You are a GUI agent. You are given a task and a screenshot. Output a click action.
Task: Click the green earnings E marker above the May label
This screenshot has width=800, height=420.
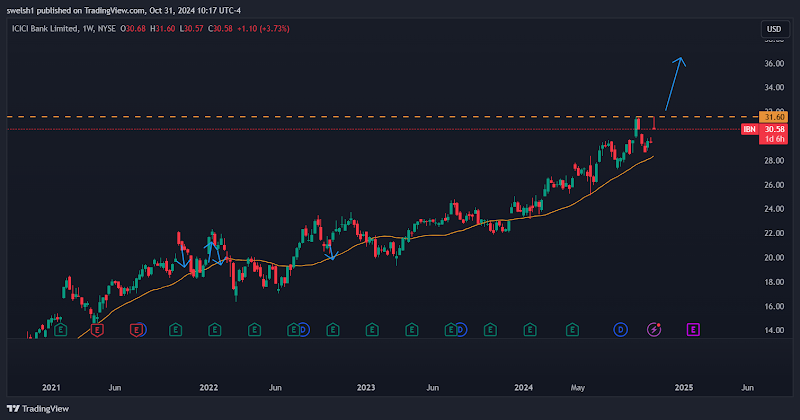(x=572, y=330)
